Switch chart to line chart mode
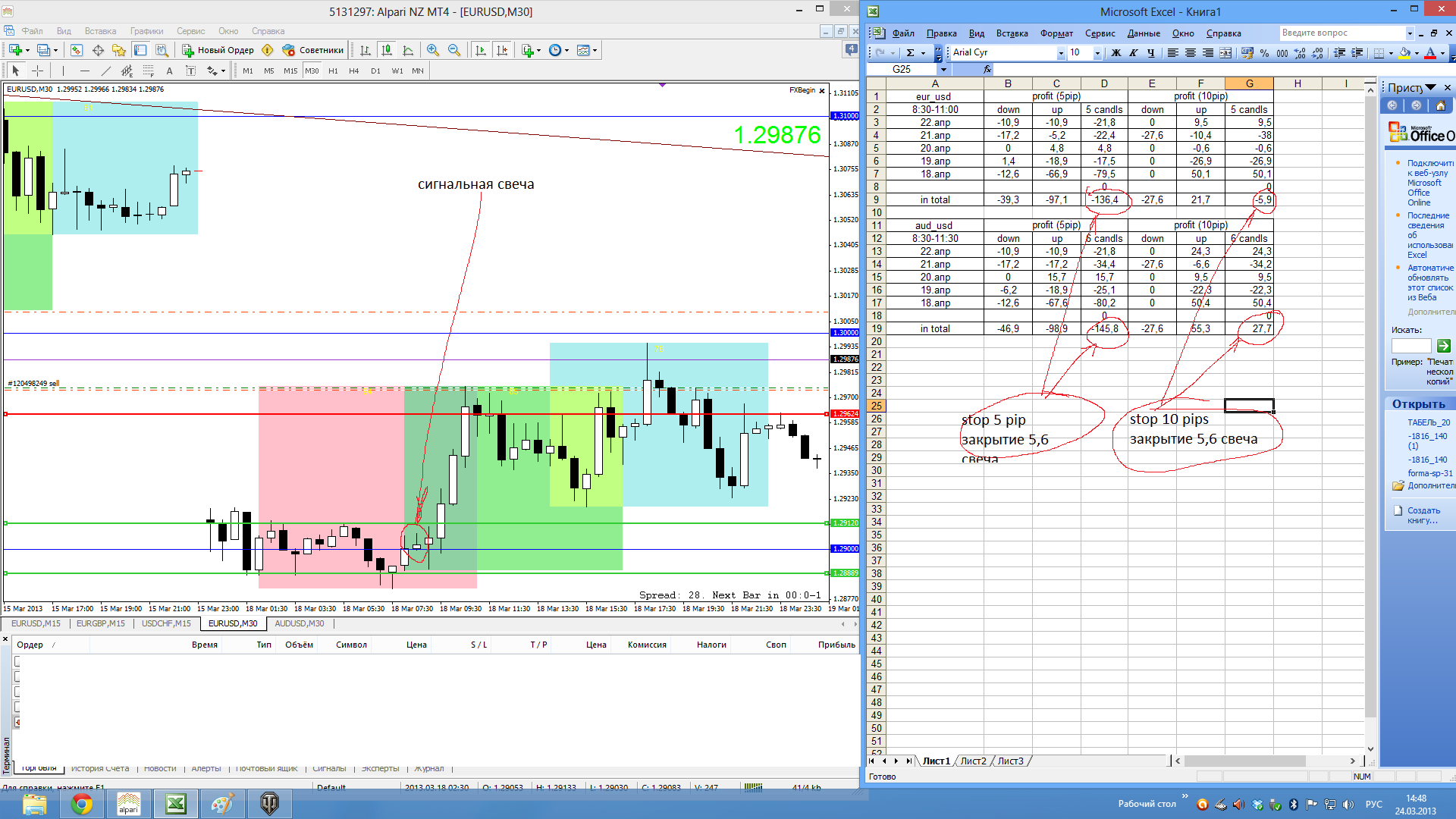The width and height of the screenshot is (1456, 819). [x=408, y=50]
